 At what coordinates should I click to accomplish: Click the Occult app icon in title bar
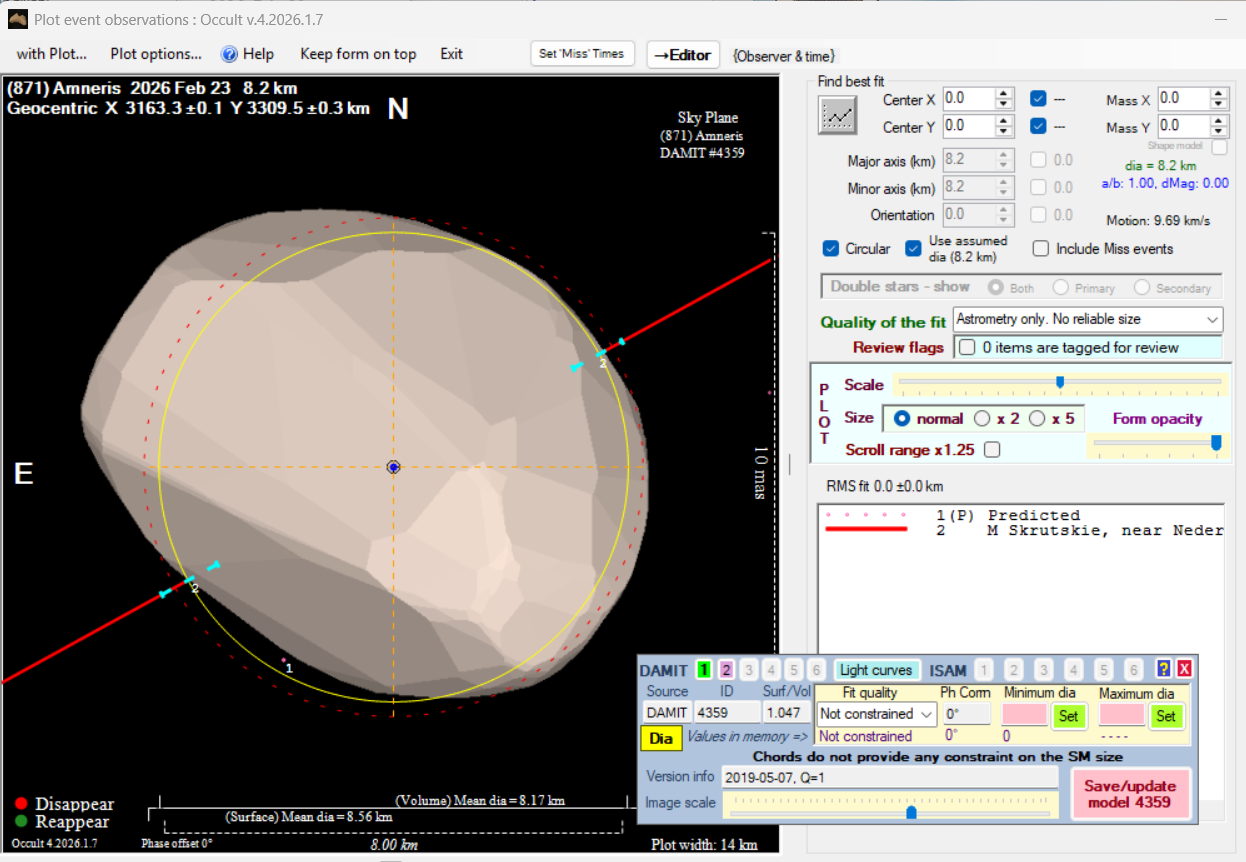(x=18, y=19)
